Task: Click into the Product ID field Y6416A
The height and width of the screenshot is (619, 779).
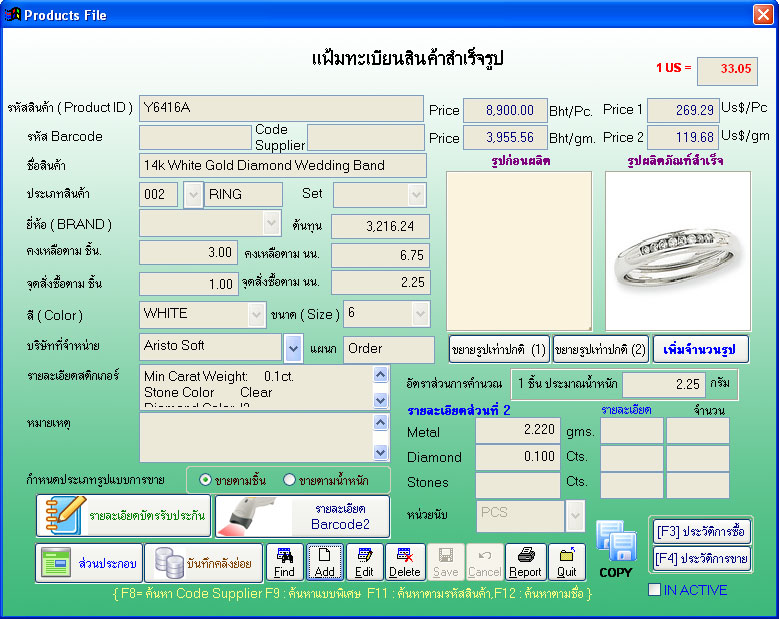Action: (x=281, y=108)
